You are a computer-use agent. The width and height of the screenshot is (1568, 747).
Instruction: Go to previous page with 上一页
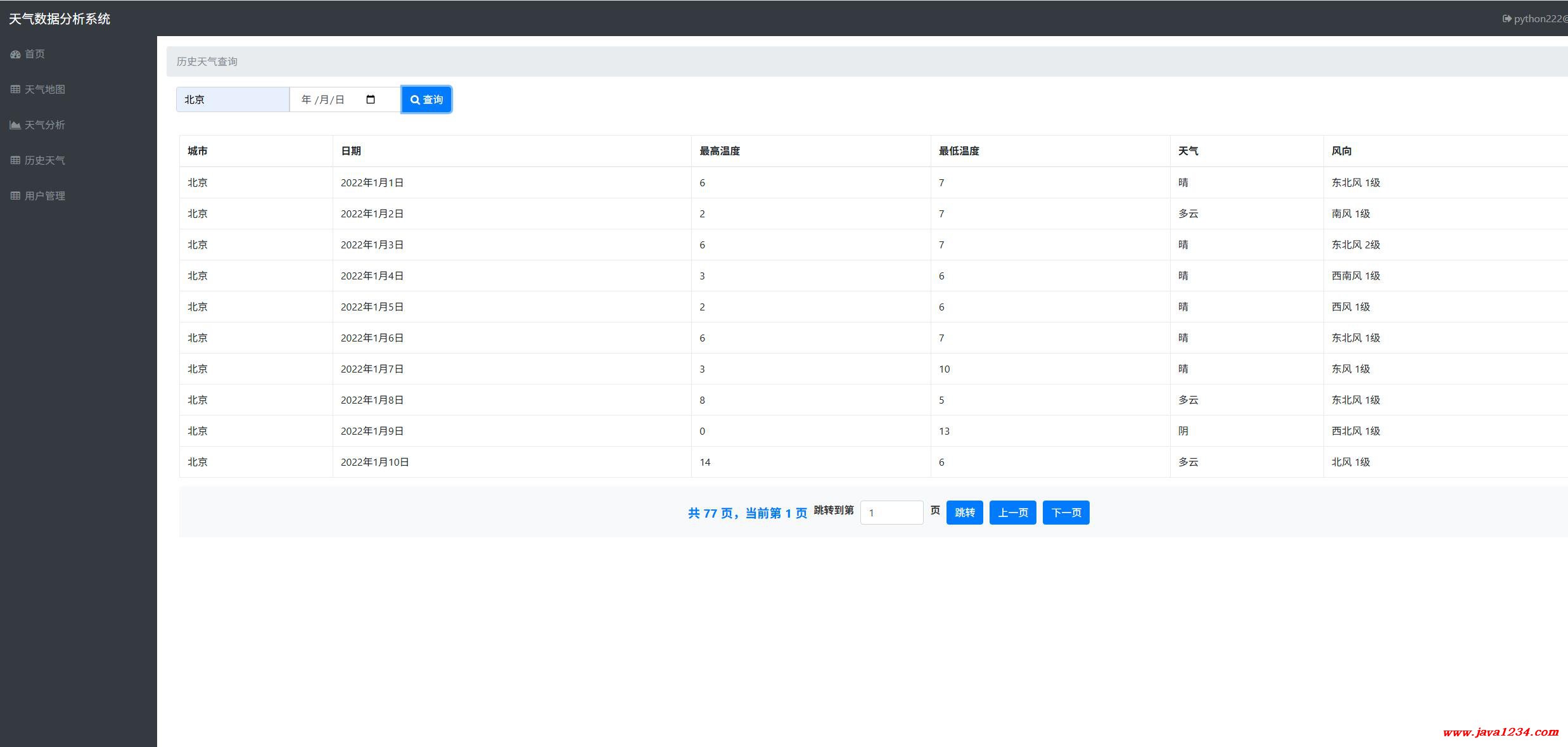1012,513
